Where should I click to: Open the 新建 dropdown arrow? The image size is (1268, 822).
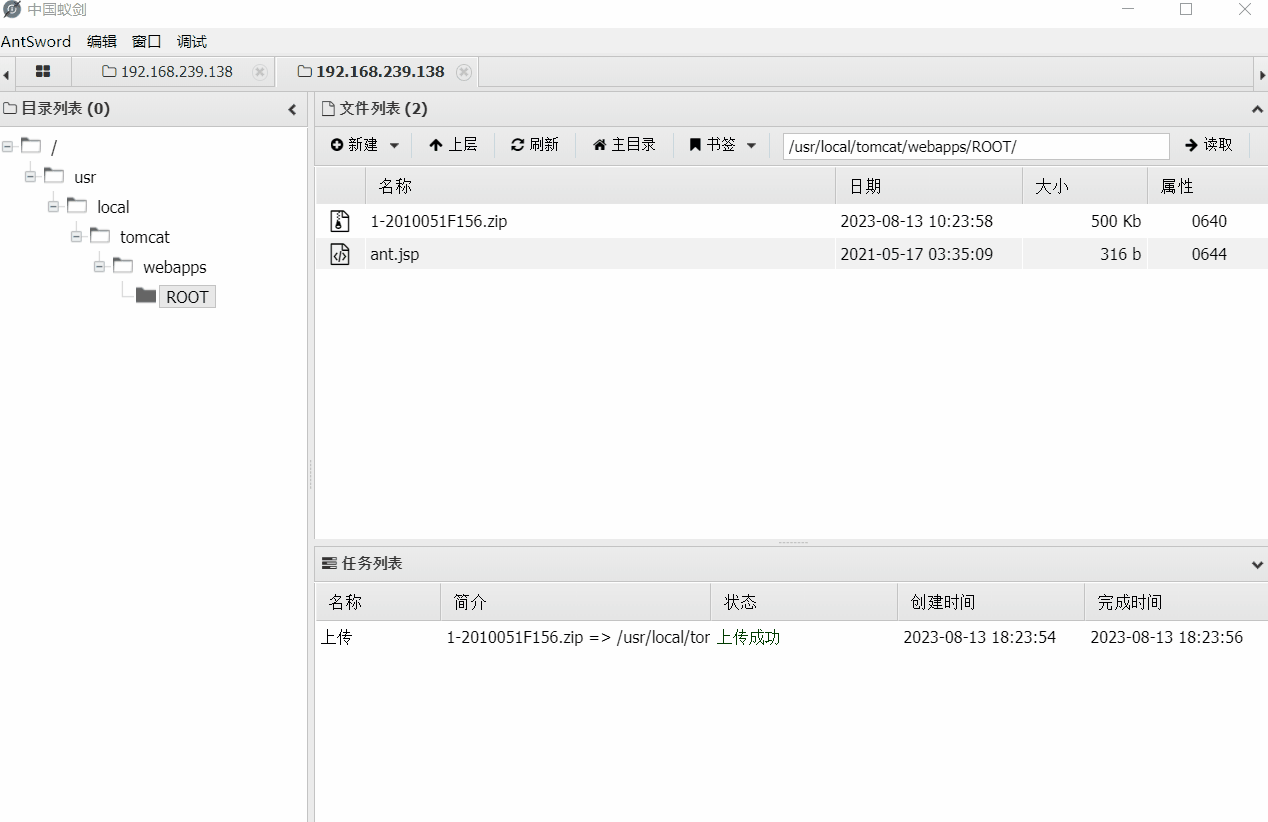click(394, 145)
